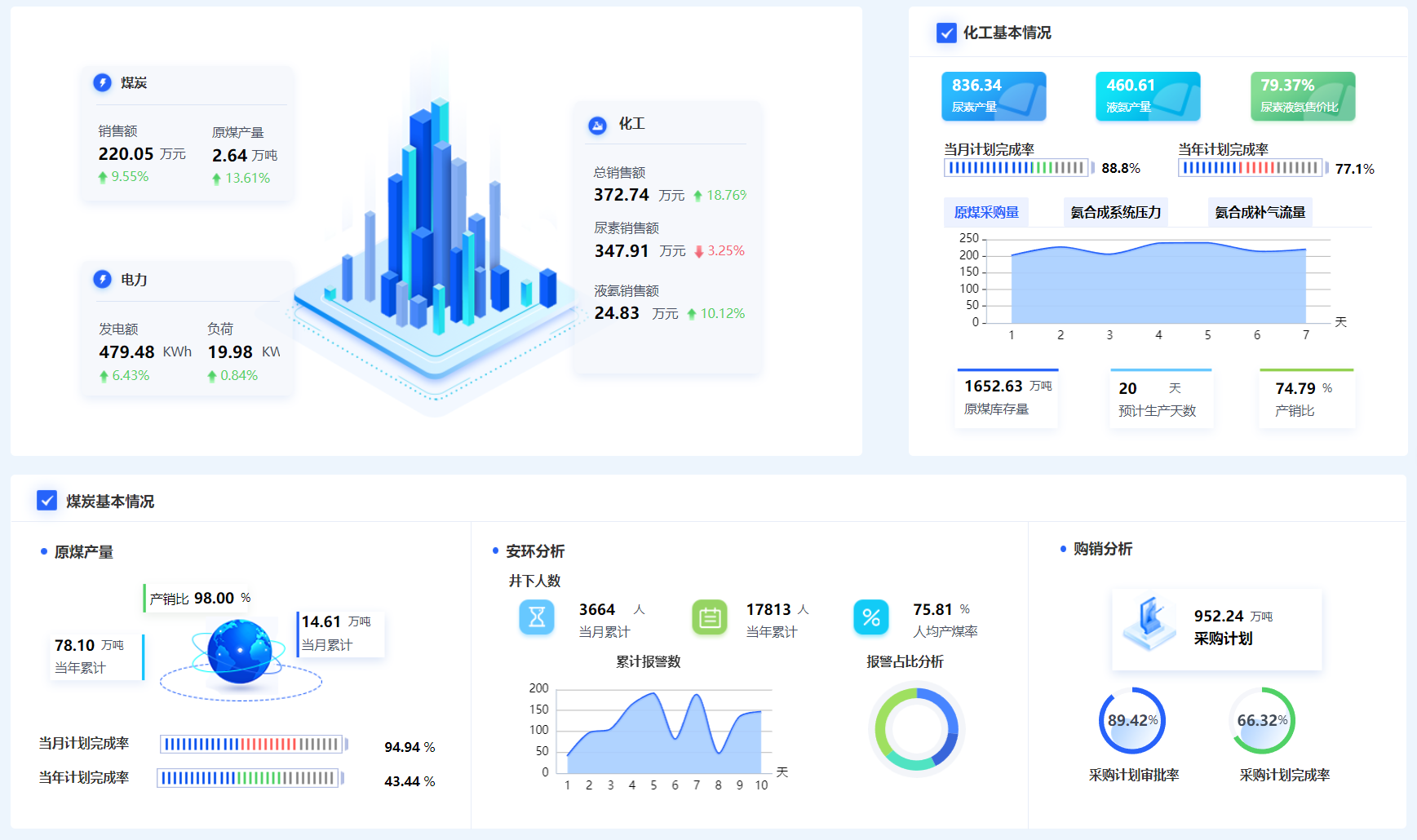Click the 1652.63 原煤库存量 card
This screenshot has width=1417, height=840.
(x=1006, y=398)
